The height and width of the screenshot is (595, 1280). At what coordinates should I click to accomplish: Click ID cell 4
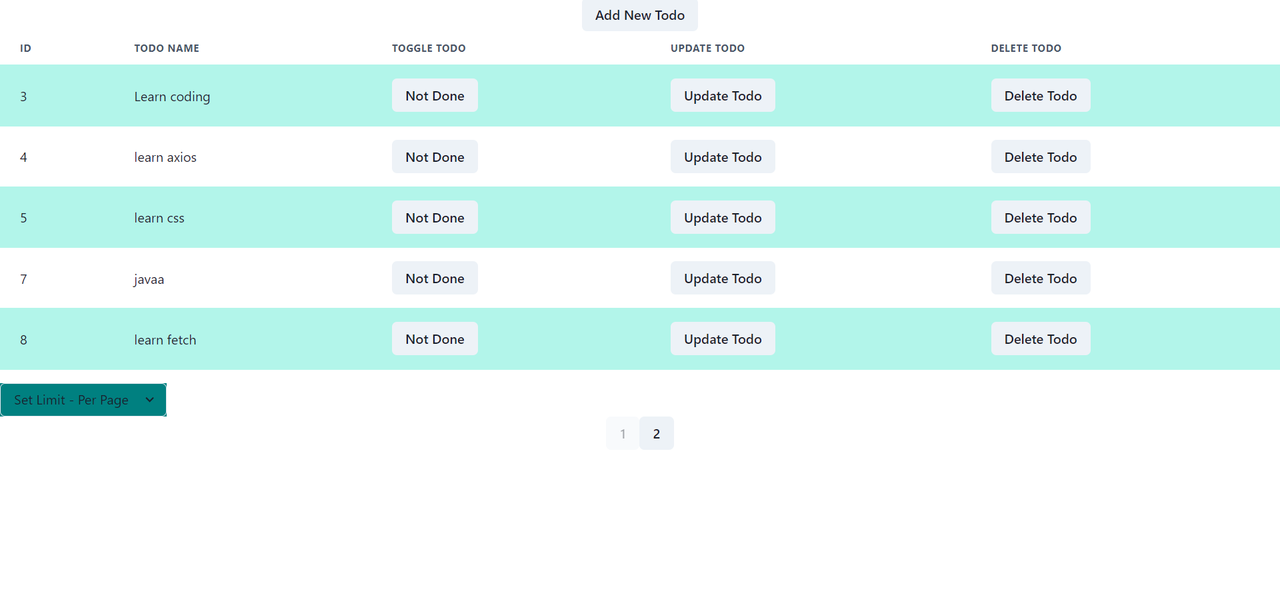[24, 157]
